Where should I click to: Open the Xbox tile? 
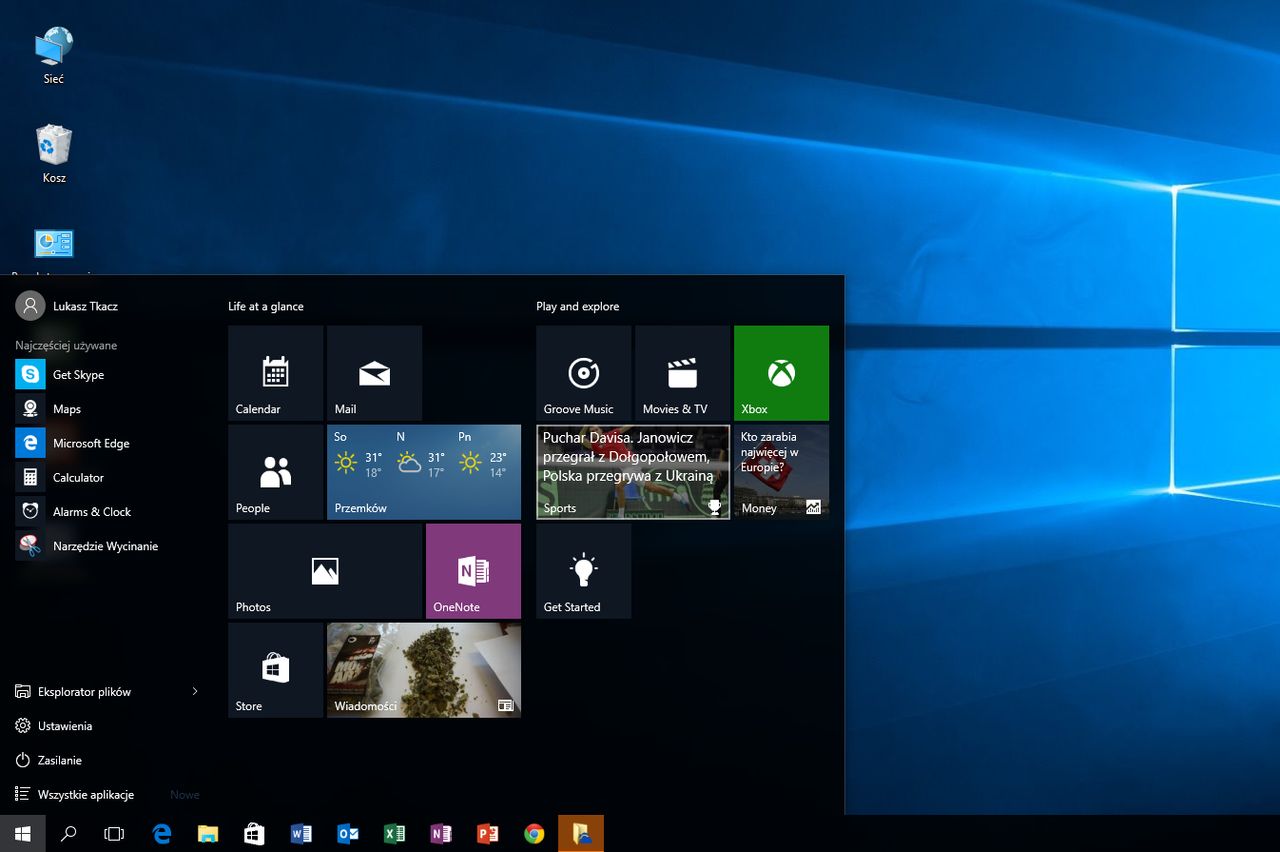tap(781, 373)
